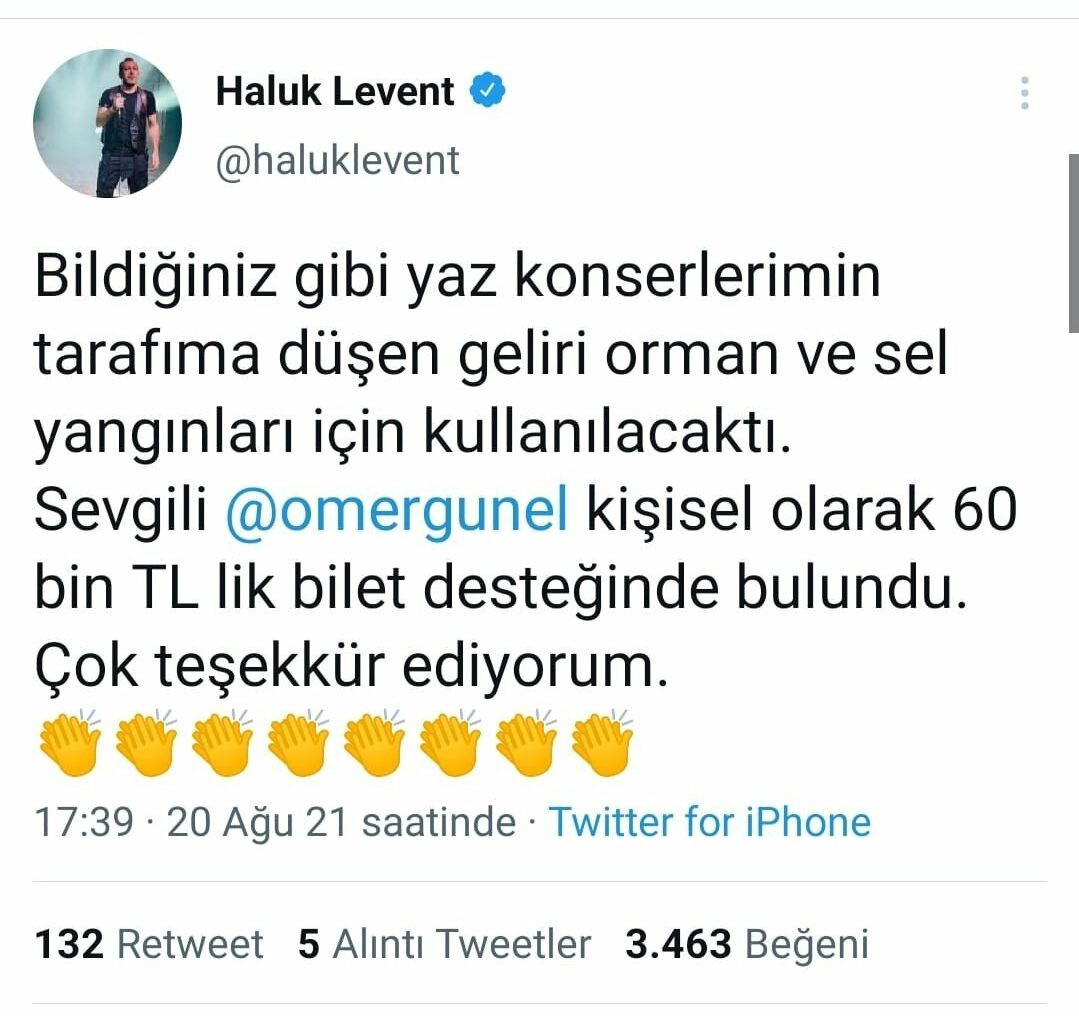The height and width of the screenshot is (1016, 1079).
Task: Click the tweet text starting with Bildiğiniz
Action: [x=526, y=471]
